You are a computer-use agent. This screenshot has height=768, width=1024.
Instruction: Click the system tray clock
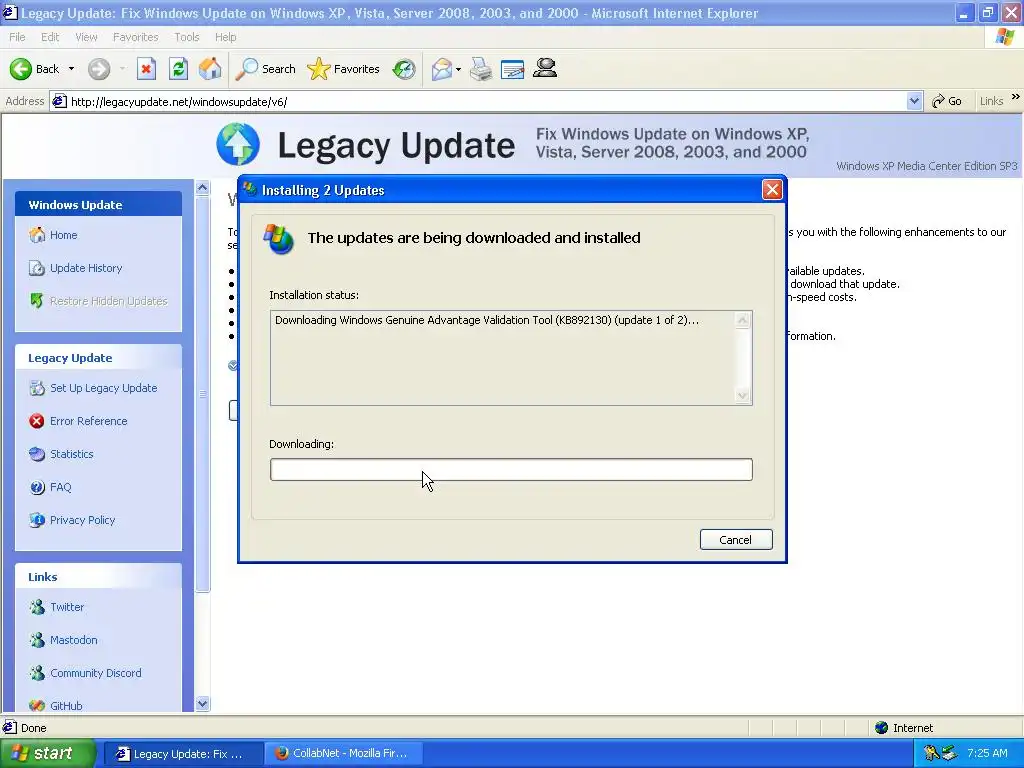[x=987, y=753]
